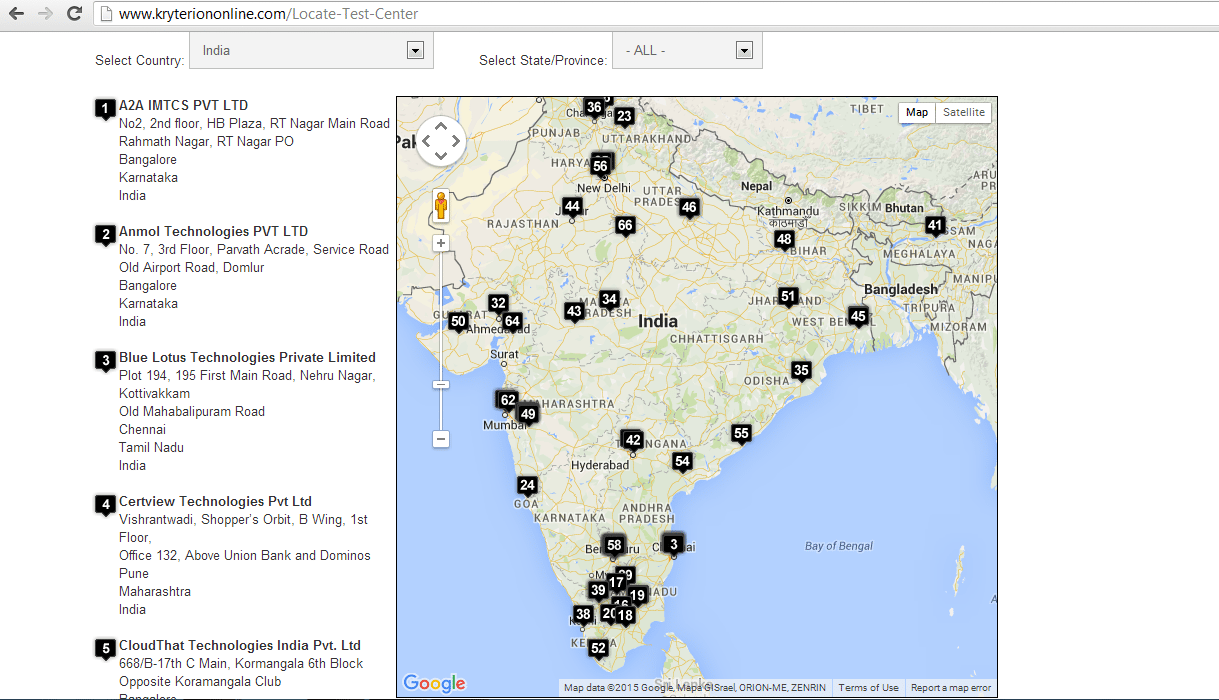Click map marker 41 in Assam
The image size is (1219, 700).
935,226
